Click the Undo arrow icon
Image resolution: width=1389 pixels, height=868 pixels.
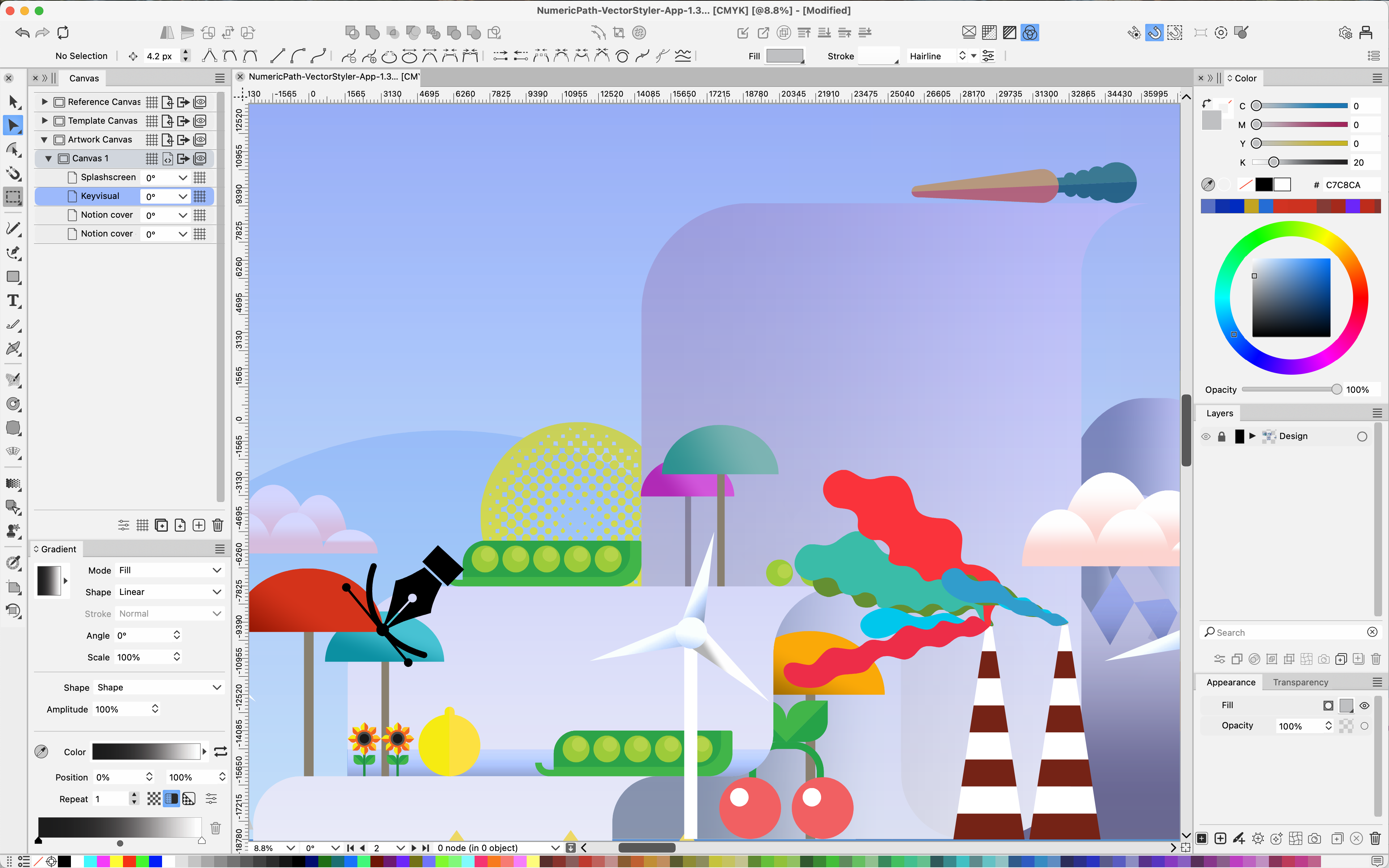[x=22, y=33]
